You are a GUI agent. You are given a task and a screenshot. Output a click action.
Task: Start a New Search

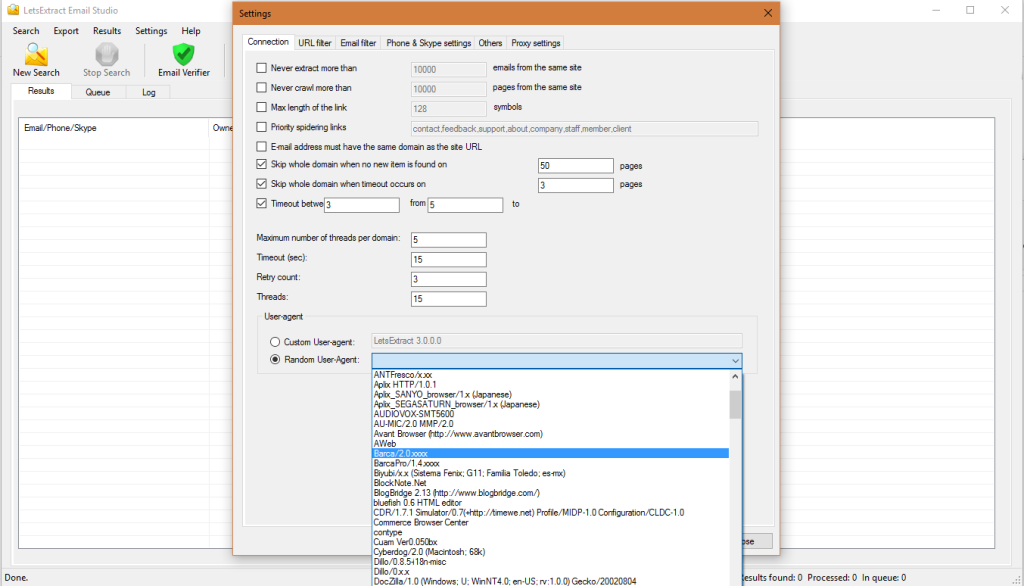[35, 60]
